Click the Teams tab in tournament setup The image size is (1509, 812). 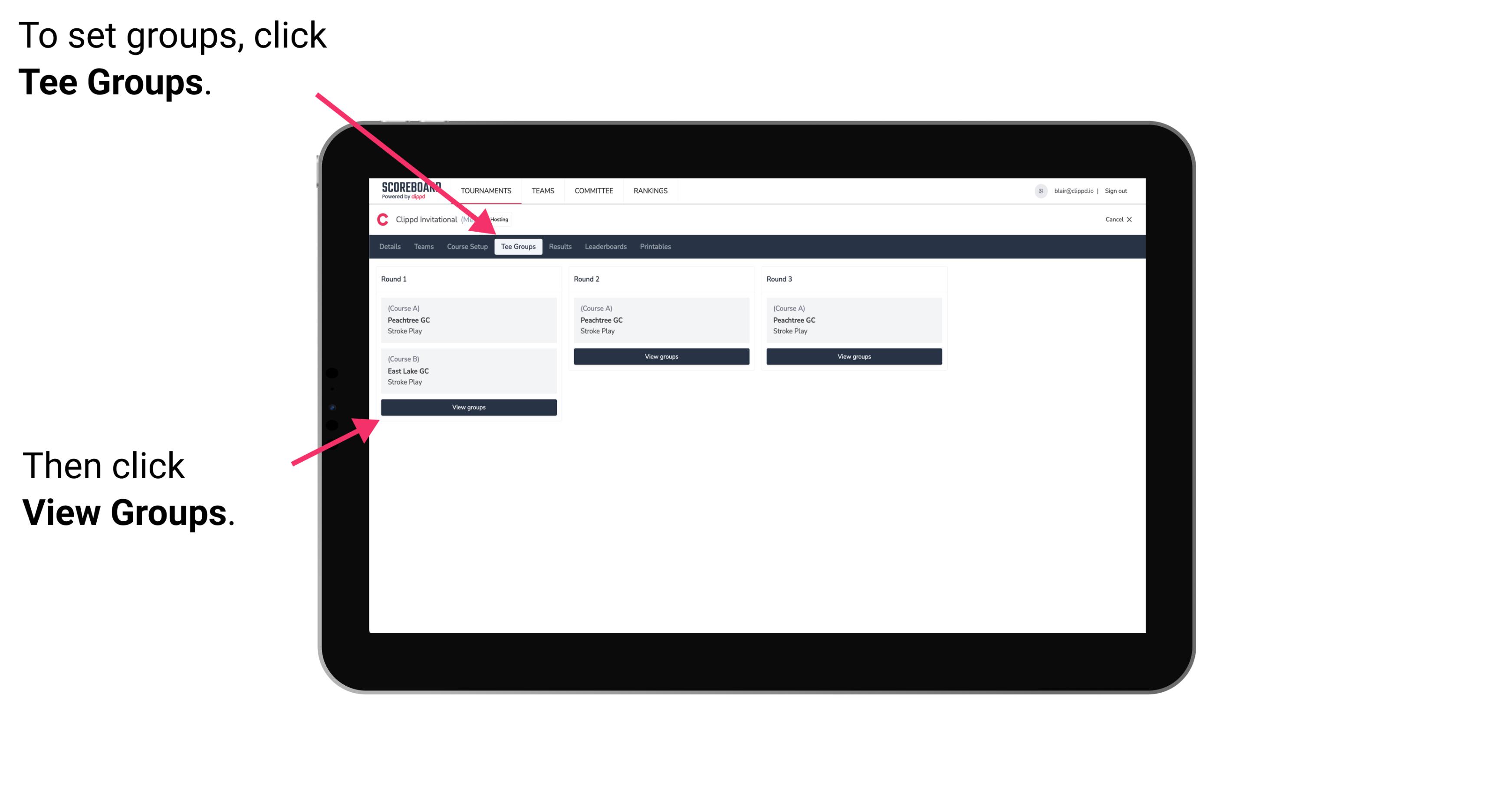[x=421, y=246]
